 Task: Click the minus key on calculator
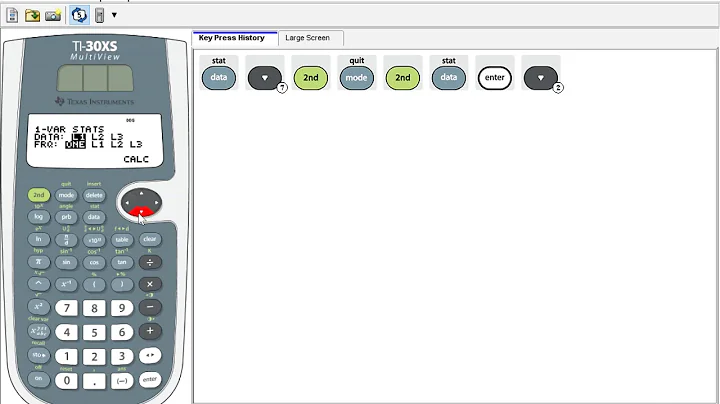click(150, 307)
